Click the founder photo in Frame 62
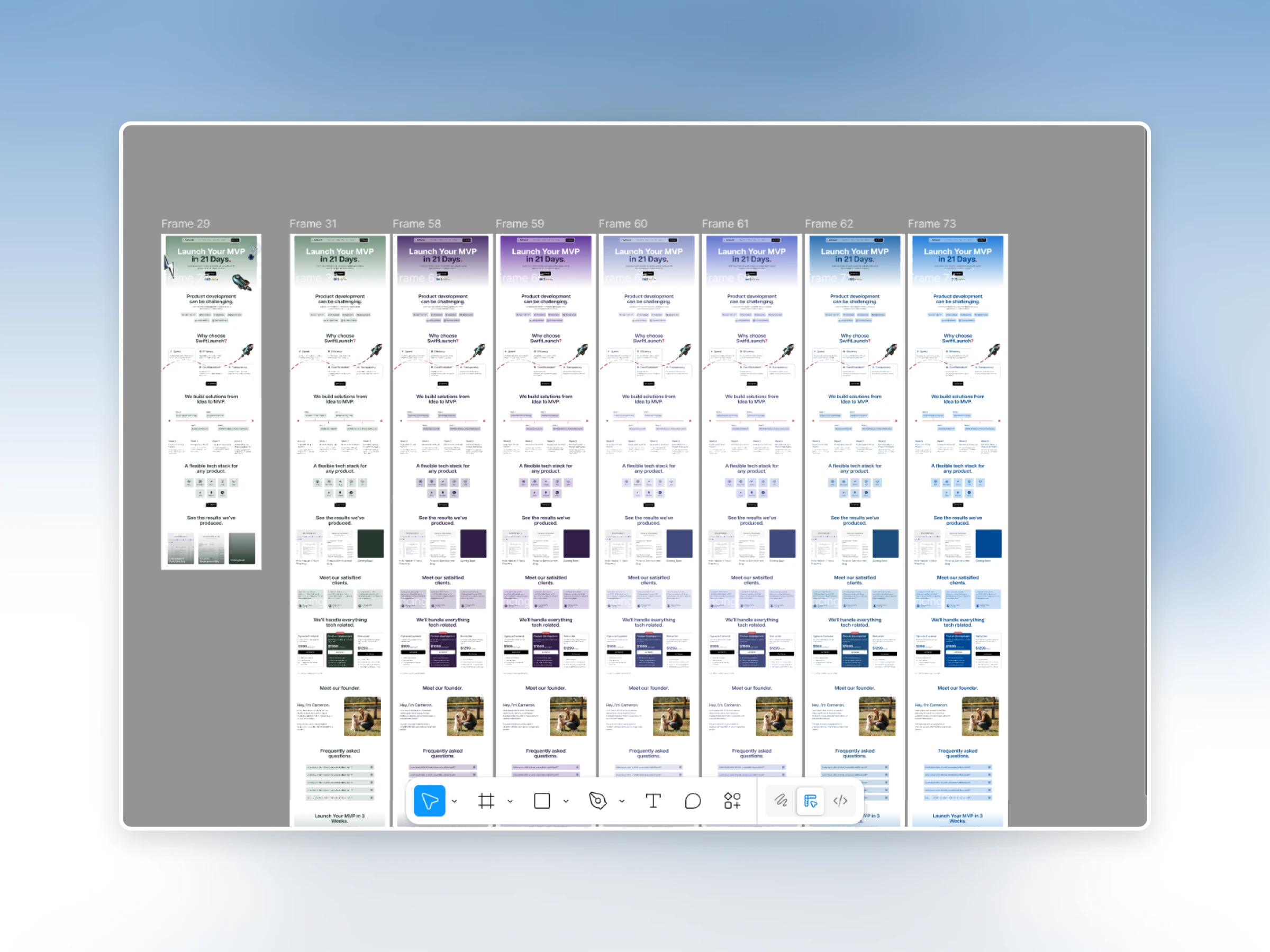This screenshot has width=1270, height=952. [x=877, y=716]
